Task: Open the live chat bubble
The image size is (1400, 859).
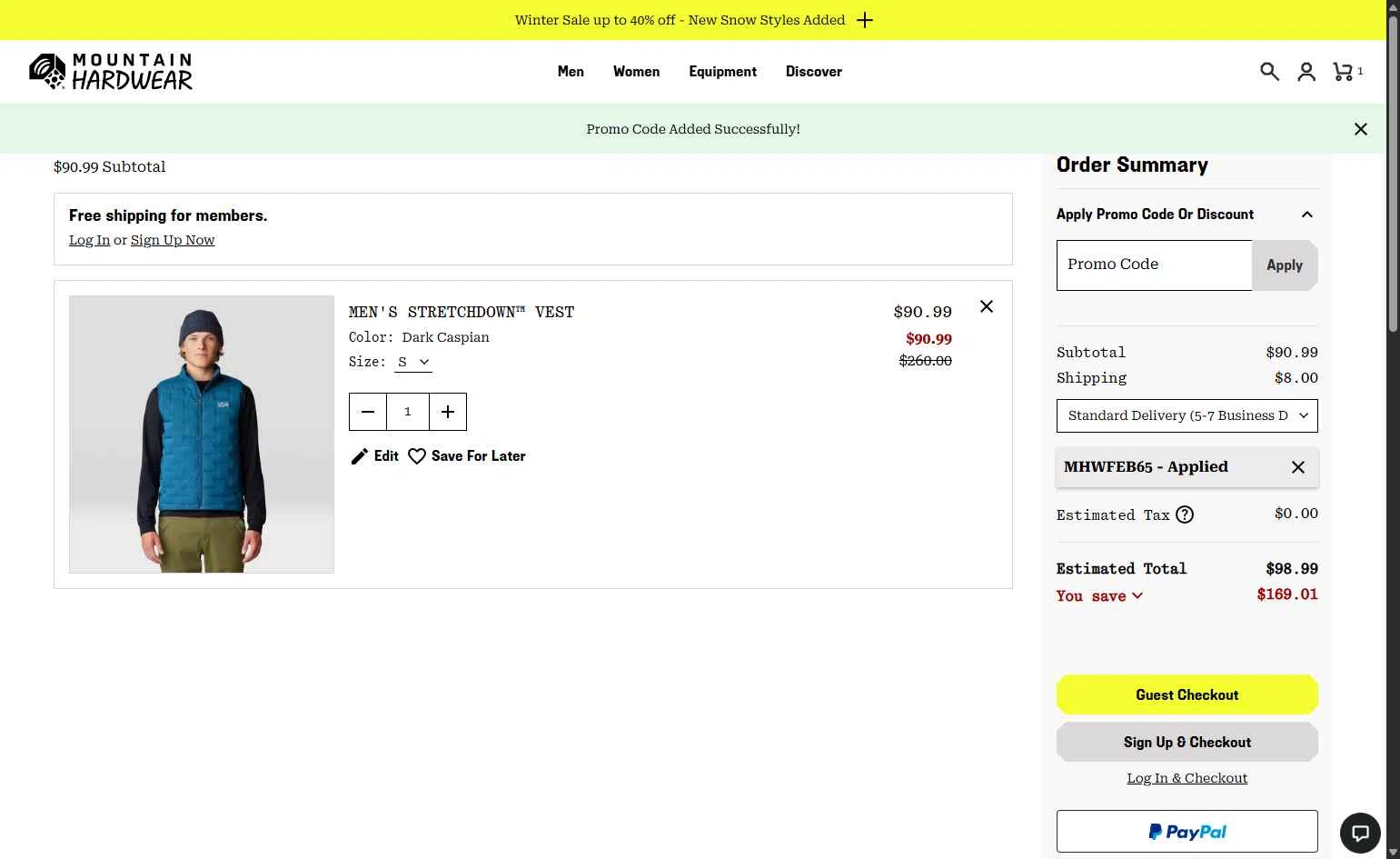Action: click(x=1360, y=833)
